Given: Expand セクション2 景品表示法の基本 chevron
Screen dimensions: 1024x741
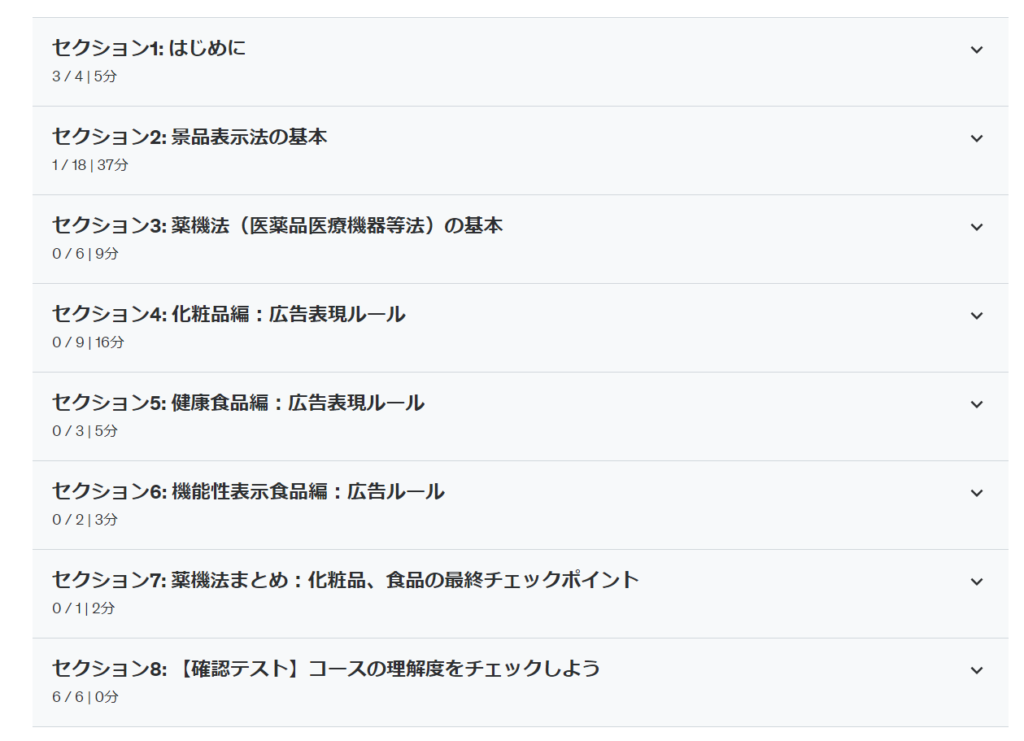Looking at the screenshot, I should click(x=977, y=139).
